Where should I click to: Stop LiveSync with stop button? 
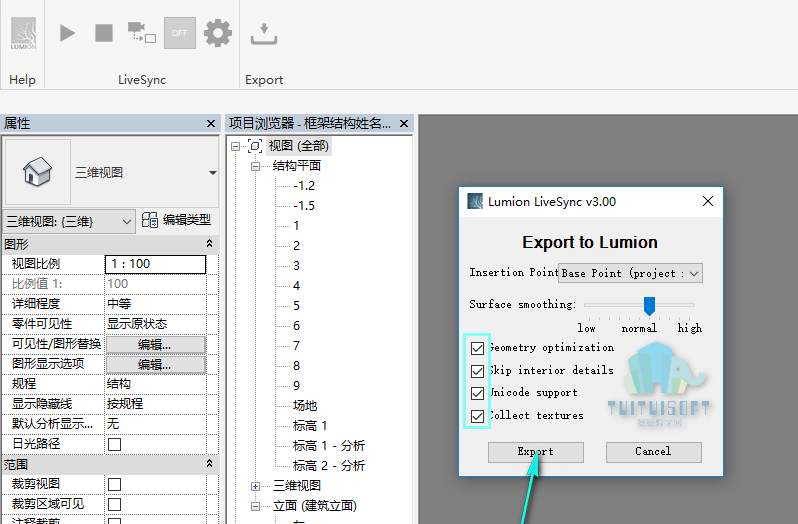pos(104,33)
